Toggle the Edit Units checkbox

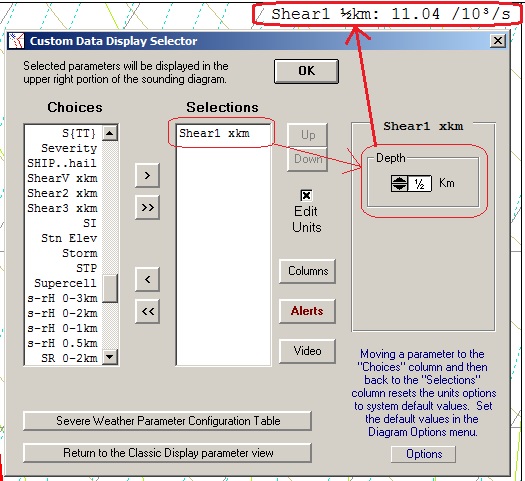(306, 195)
